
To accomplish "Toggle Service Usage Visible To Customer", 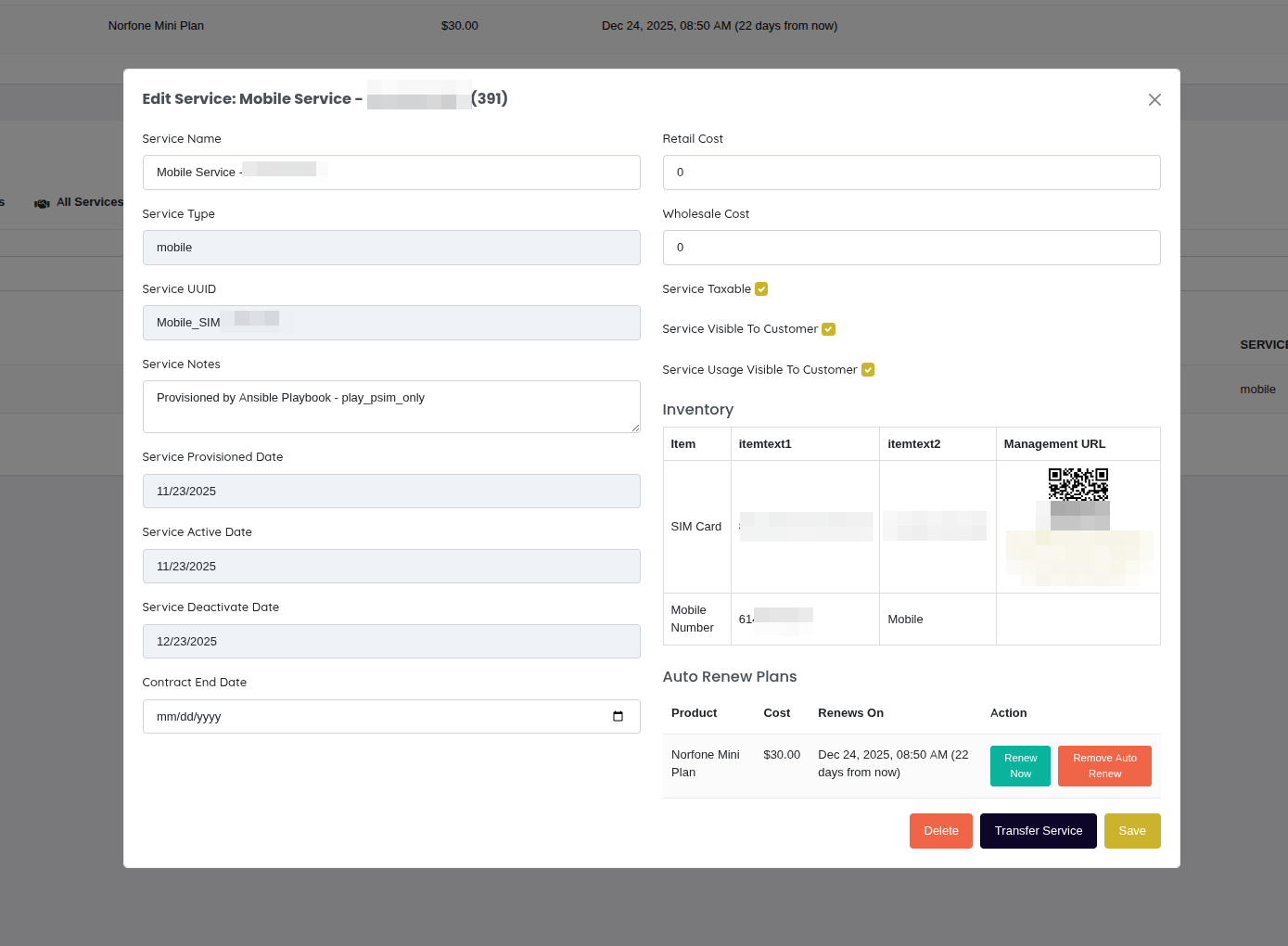I will (868, 369).
